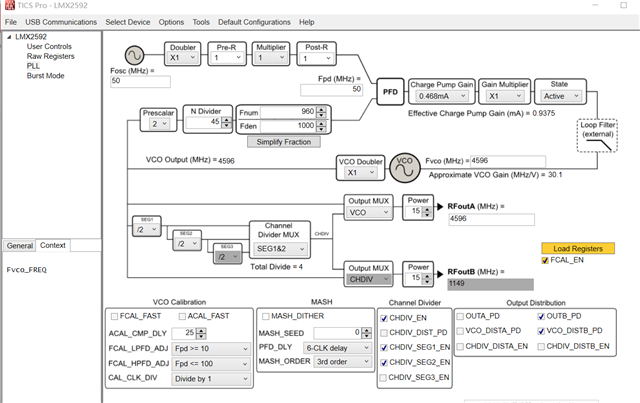Open the Pre-R dropdown

coord(227,58)
